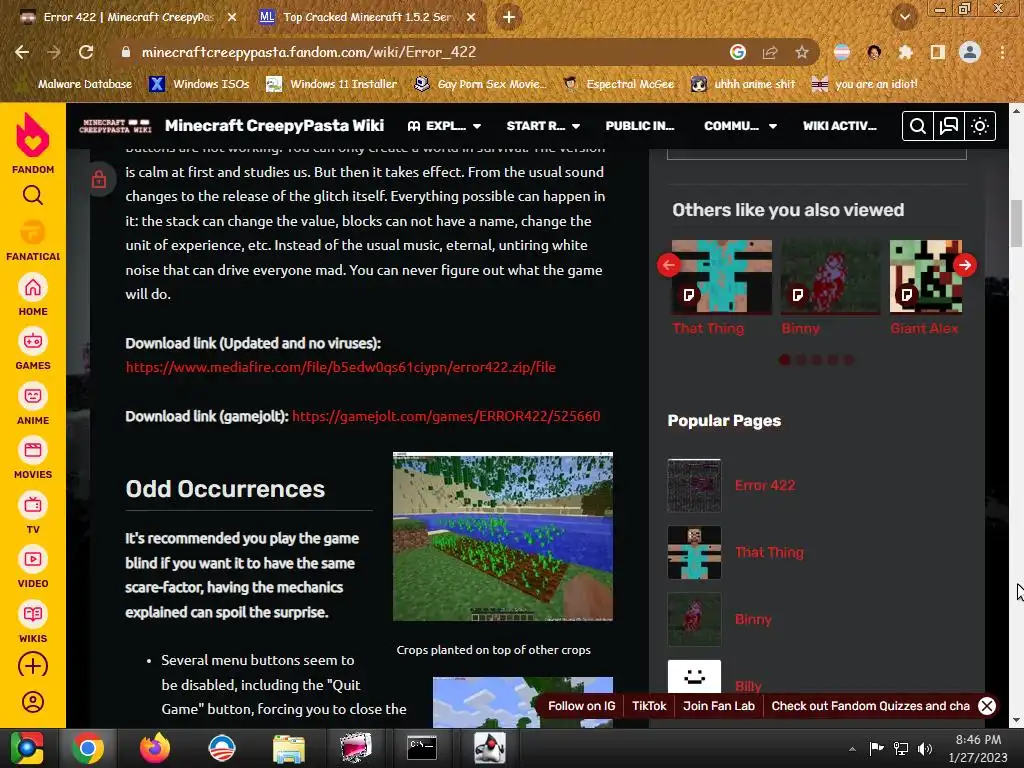Expand the START R... dropdown menu

tap(543, 126)
